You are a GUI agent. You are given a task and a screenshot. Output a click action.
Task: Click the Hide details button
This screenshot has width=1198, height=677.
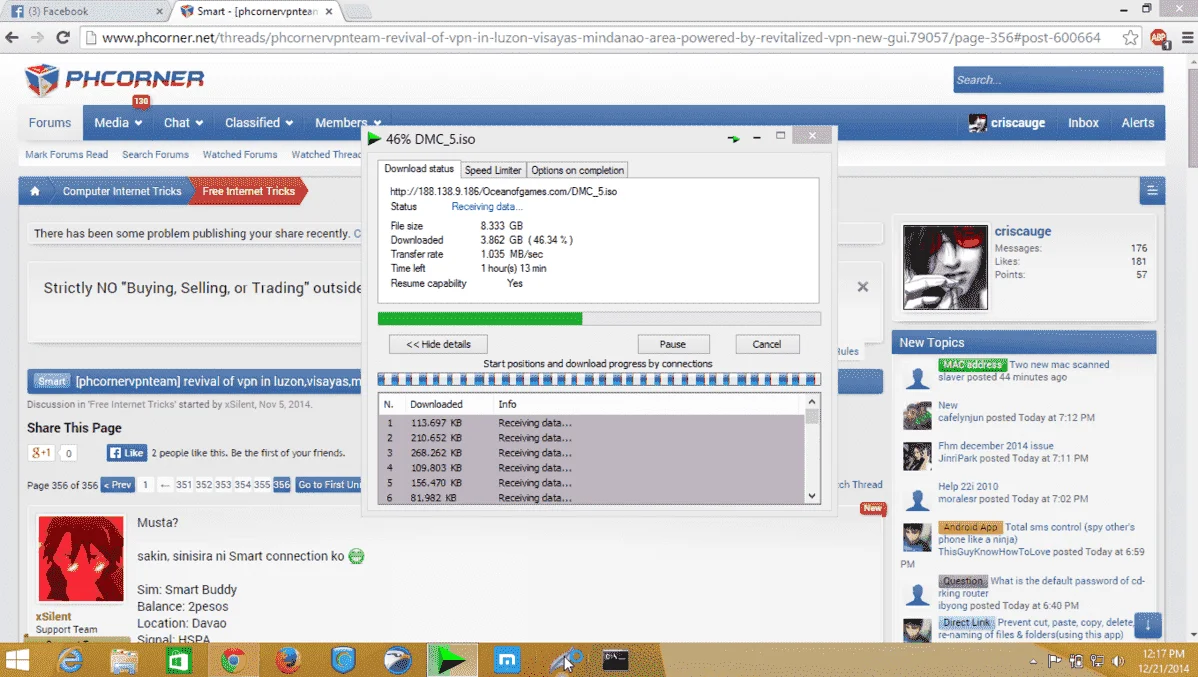(438, 345)
